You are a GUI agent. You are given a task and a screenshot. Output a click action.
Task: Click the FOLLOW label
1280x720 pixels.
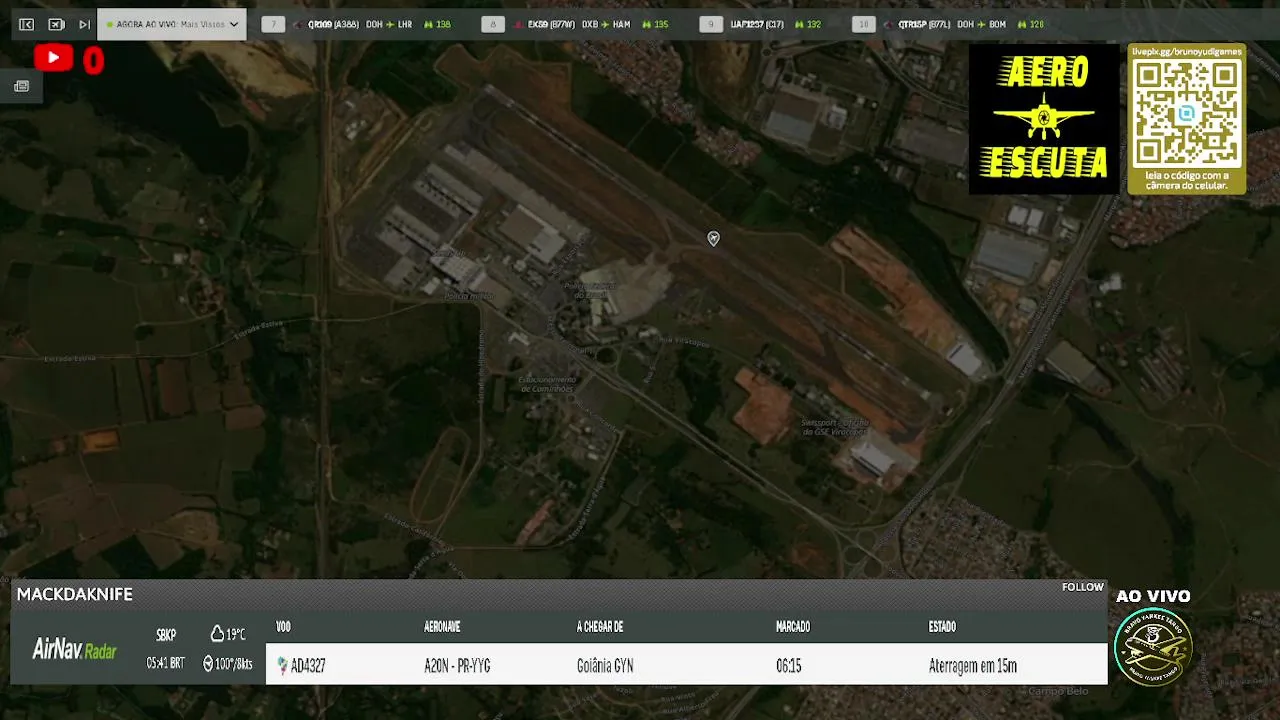pos(1083,587)
